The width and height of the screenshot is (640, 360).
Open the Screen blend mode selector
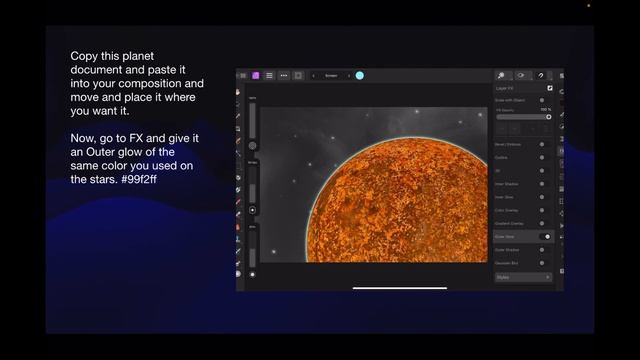click(331, 76)
